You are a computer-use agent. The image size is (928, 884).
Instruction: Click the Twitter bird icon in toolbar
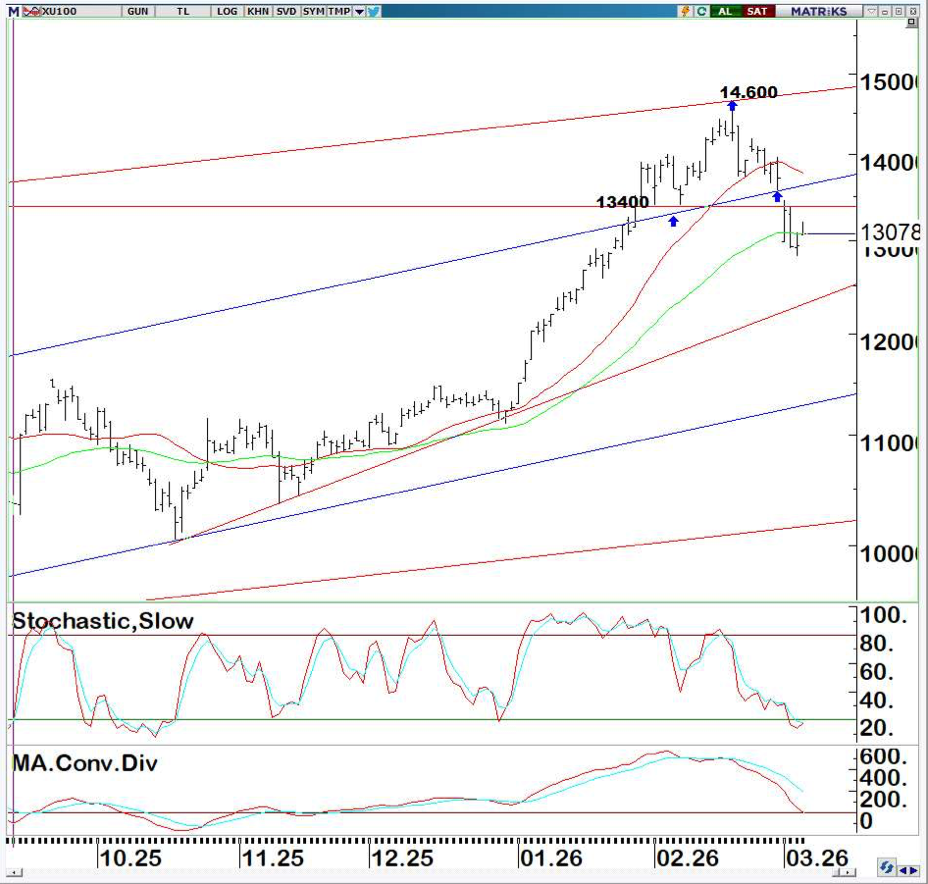pos(373,11)
